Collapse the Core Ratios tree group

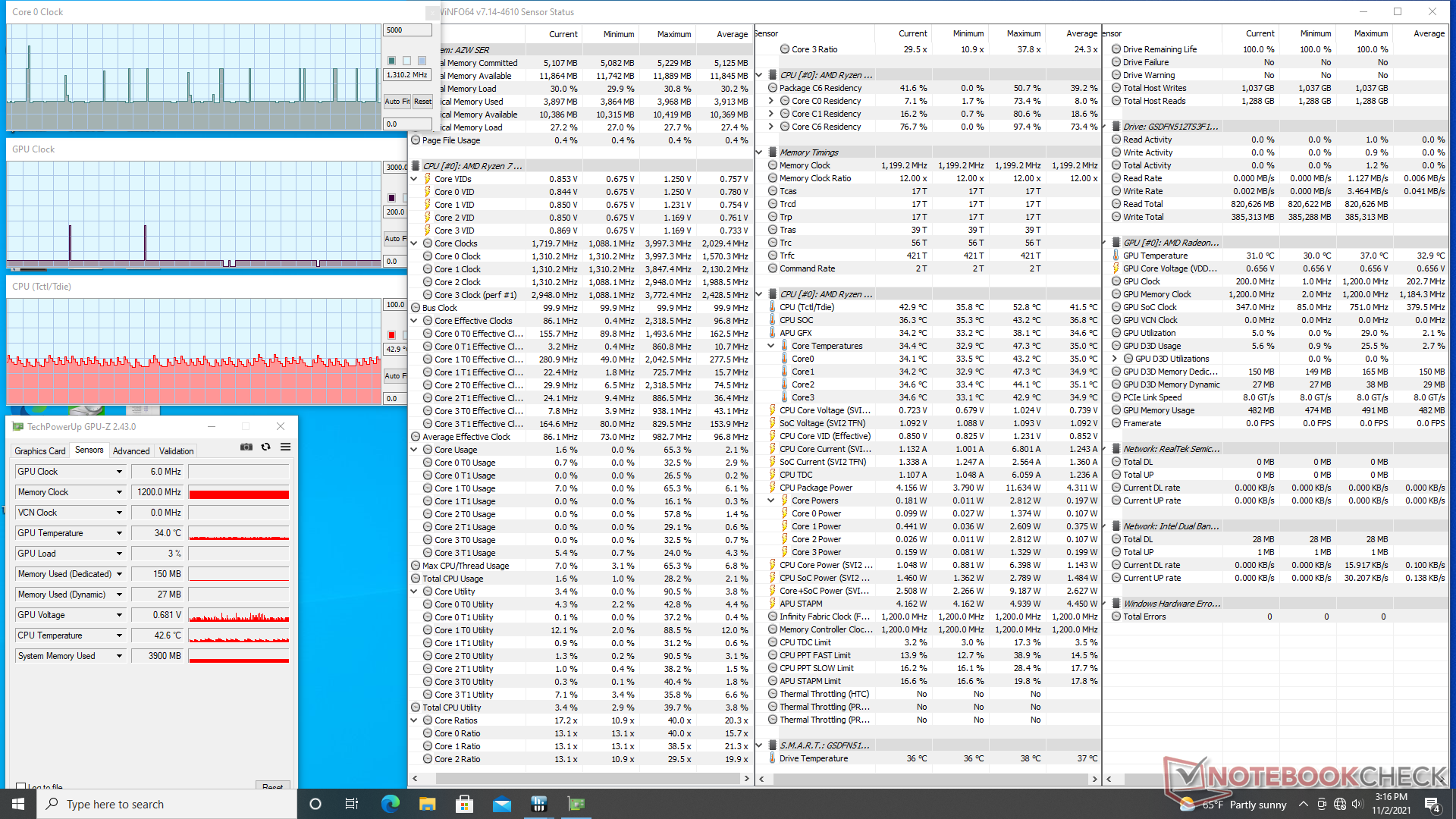pos(415,720)
